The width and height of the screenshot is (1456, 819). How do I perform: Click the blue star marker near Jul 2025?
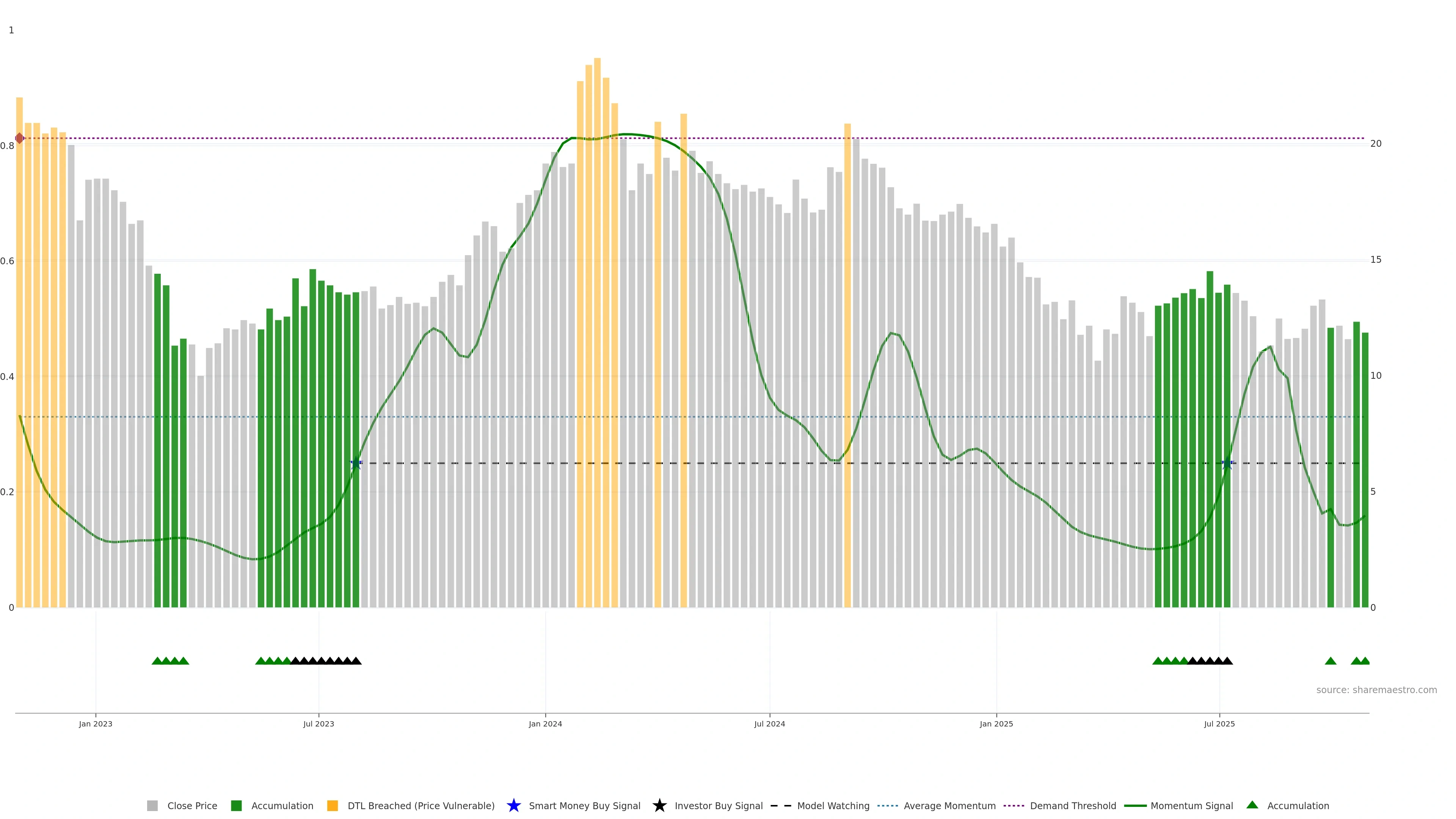click(x=1227, y=463)
